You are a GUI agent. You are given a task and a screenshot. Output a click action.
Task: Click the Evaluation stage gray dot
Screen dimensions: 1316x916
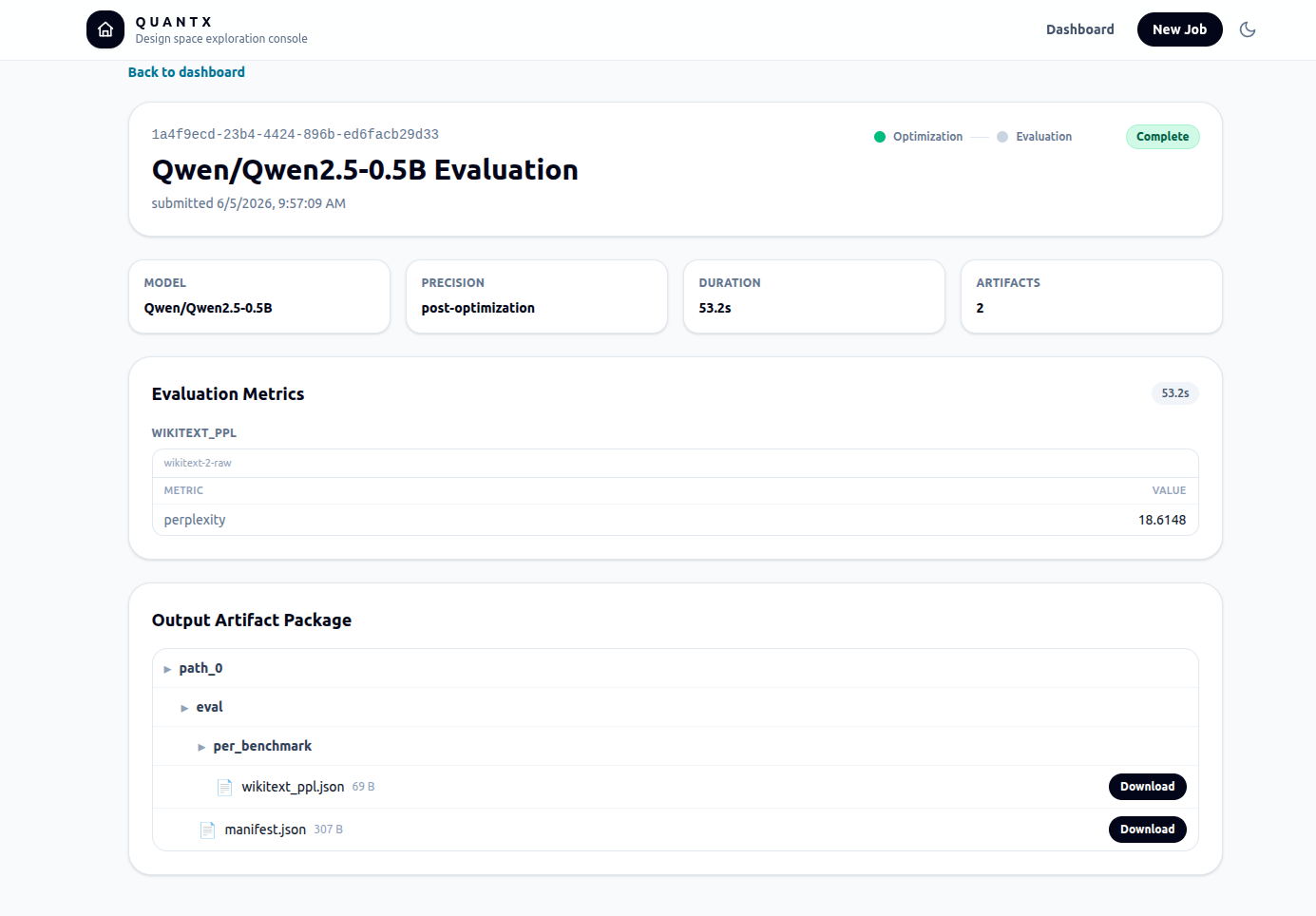pos(1002,137)
